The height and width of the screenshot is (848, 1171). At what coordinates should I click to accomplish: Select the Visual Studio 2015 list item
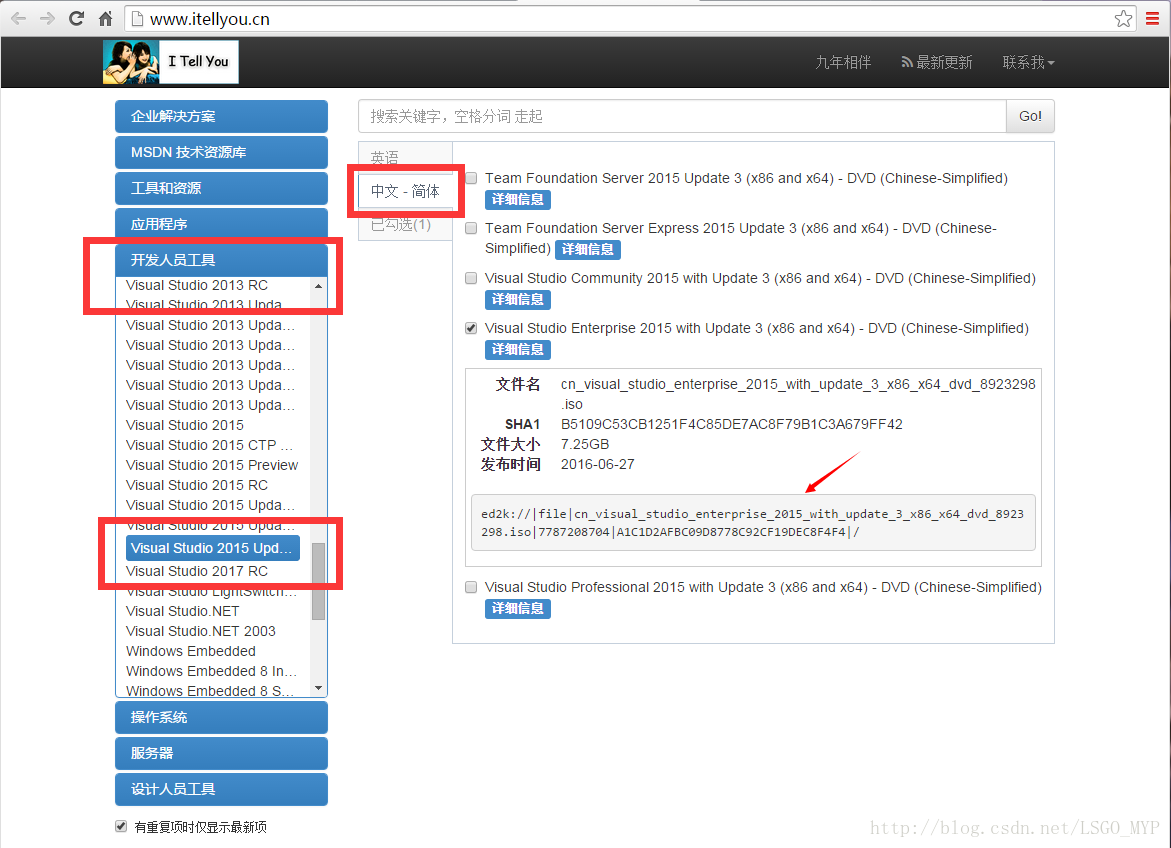tap(185, 425)
